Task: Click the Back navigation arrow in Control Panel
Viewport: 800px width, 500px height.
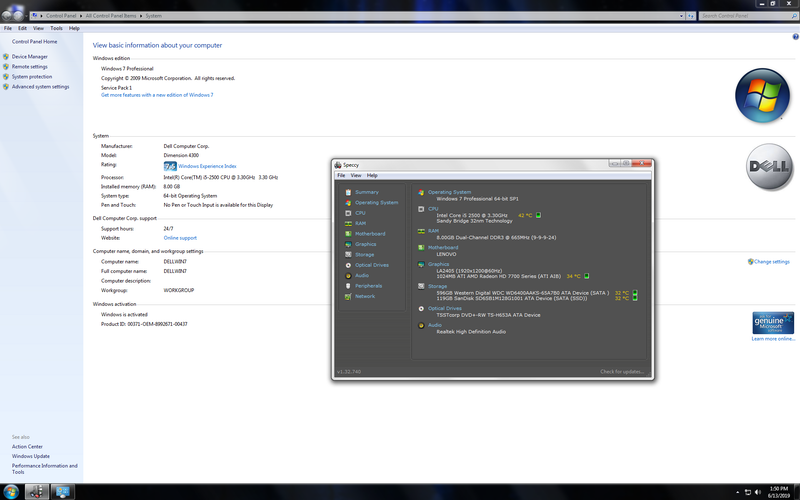Action: click(7, 16)
